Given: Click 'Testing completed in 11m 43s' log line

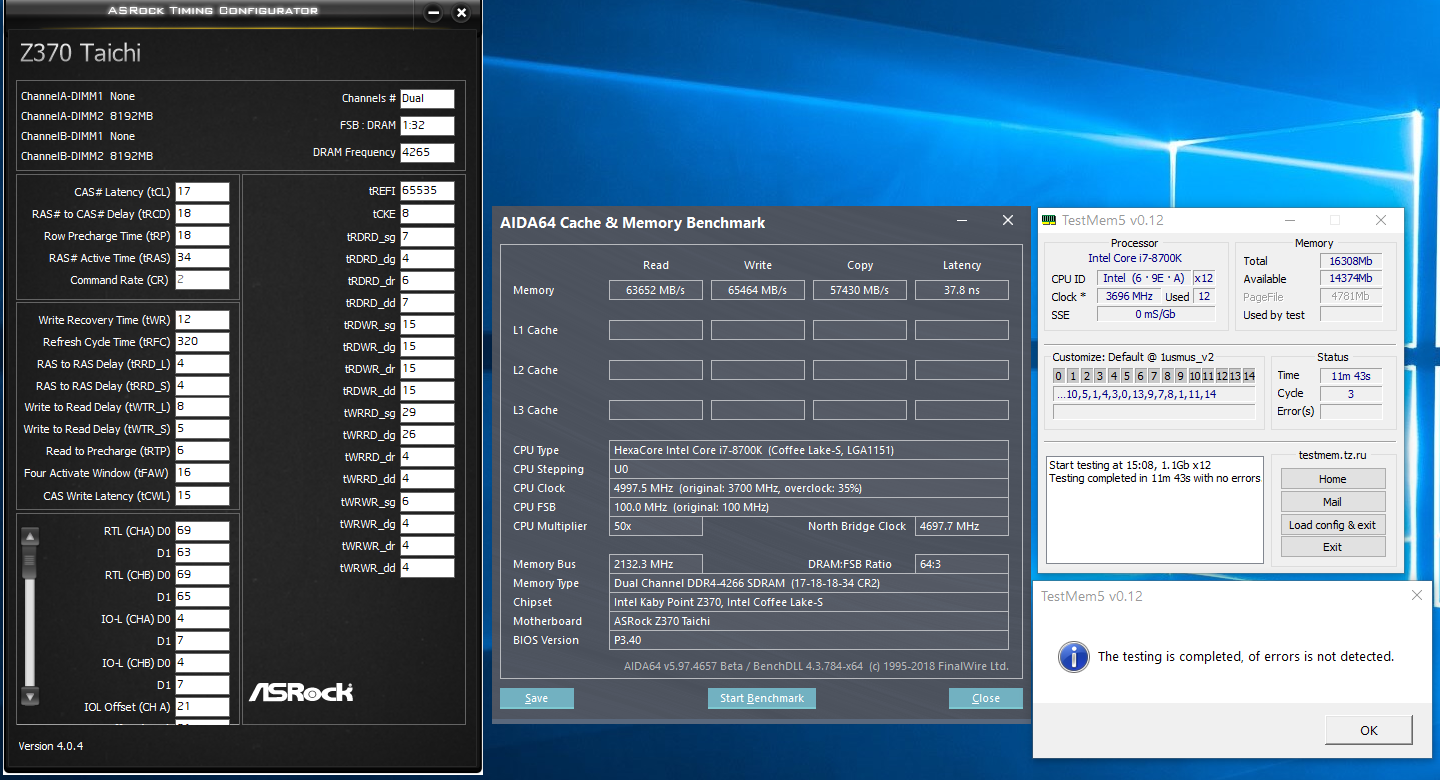Looking at the screenshot, I should (1155, 478).
